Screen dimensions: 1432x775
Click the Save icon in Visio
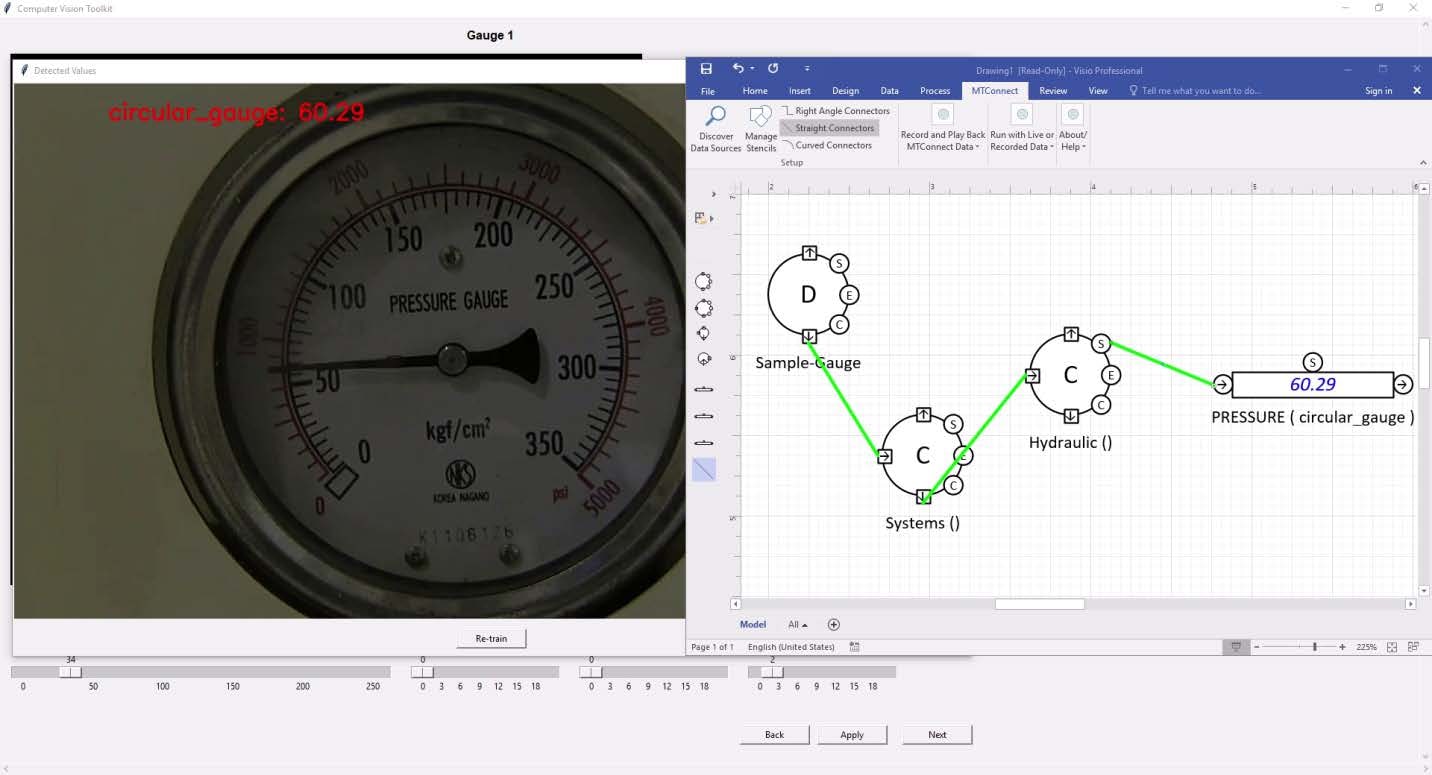(x=706, y=69)
